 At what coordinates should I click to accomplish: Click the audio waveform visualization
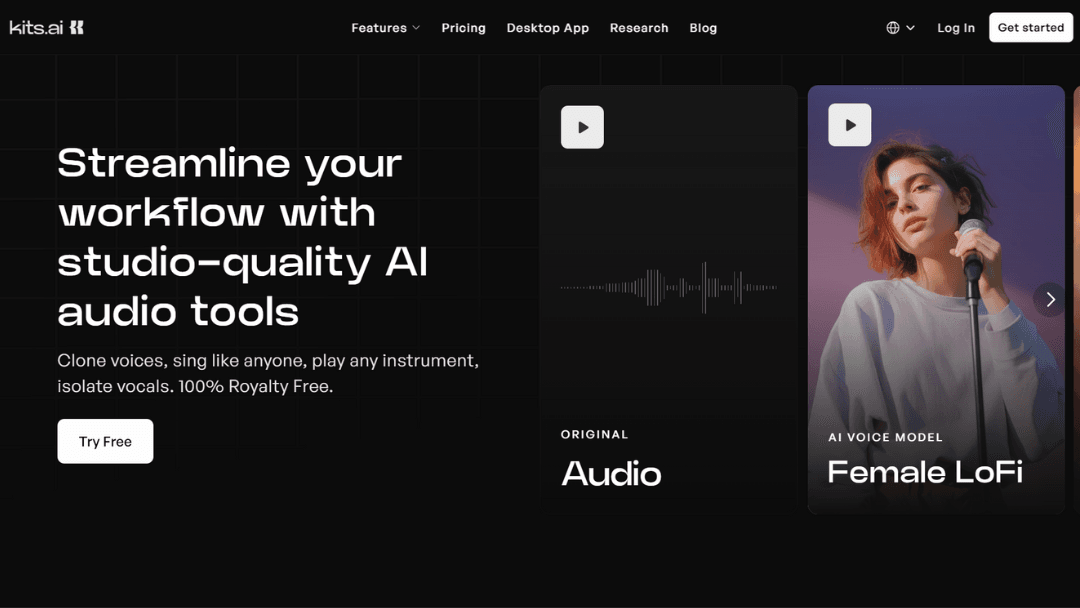pyautogui.click(x=668, y=288)
